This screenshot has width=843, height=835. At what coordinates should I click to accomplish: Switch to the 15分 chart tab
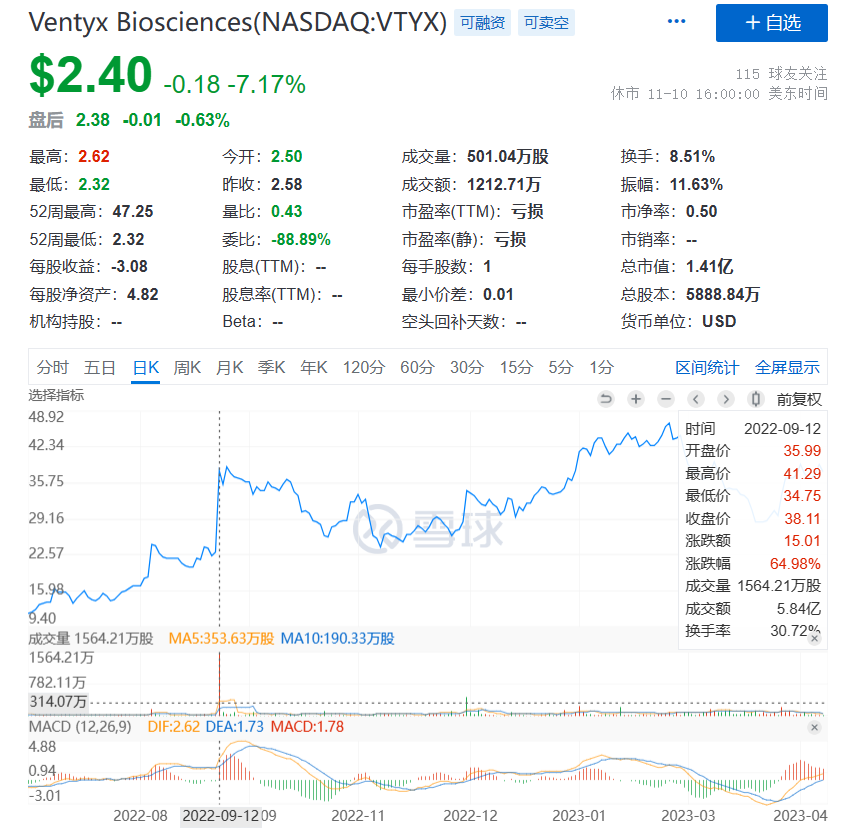[516, 367]
